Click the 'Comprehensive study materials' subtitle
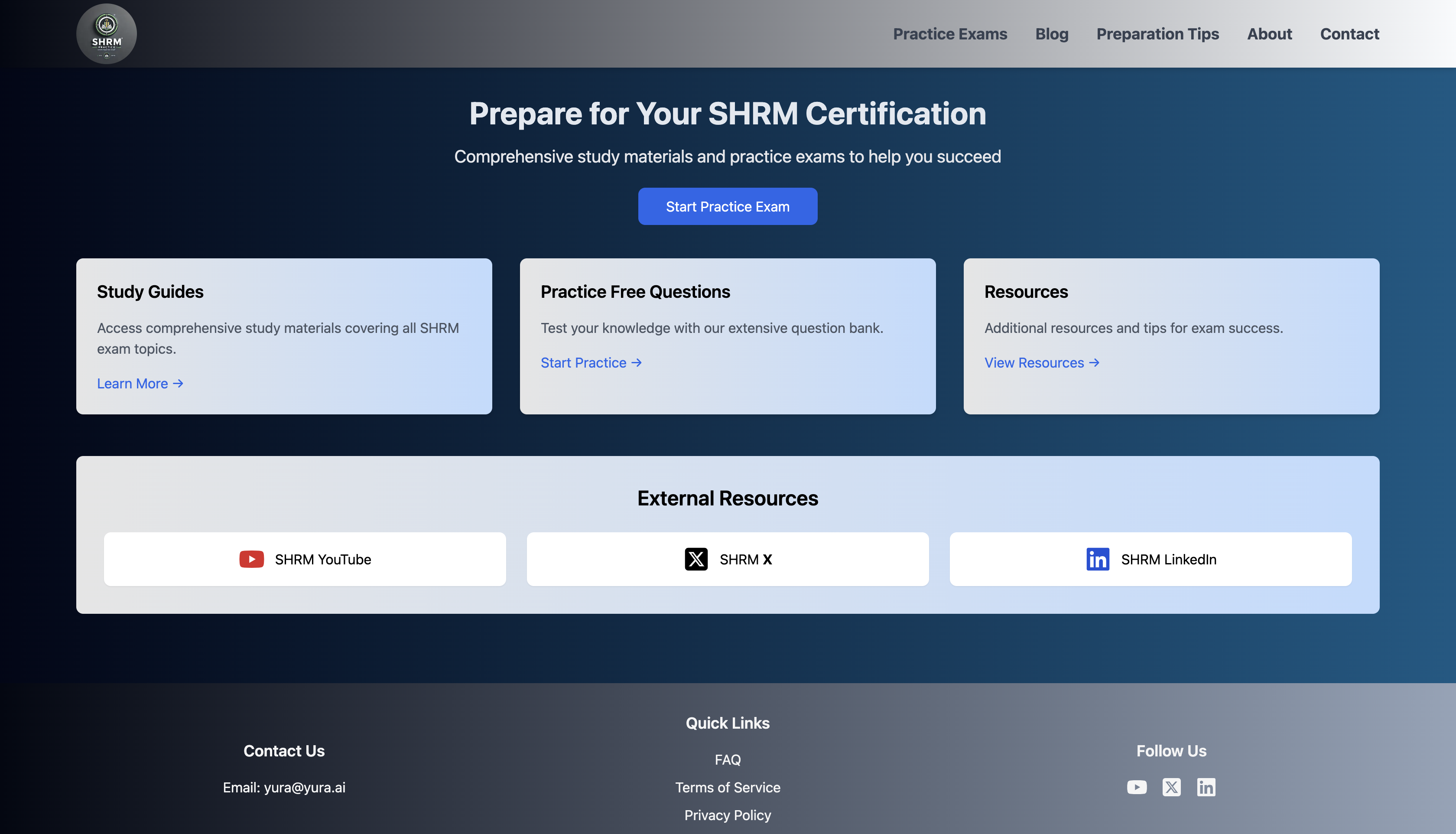The image size is (1456, 834). click(x=728, y=156)
